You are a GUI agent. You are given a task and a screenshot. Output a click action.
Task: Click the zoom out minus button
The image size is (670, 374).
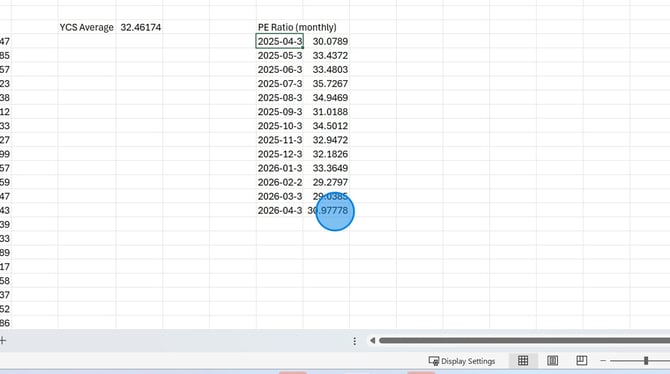(603, 361)
